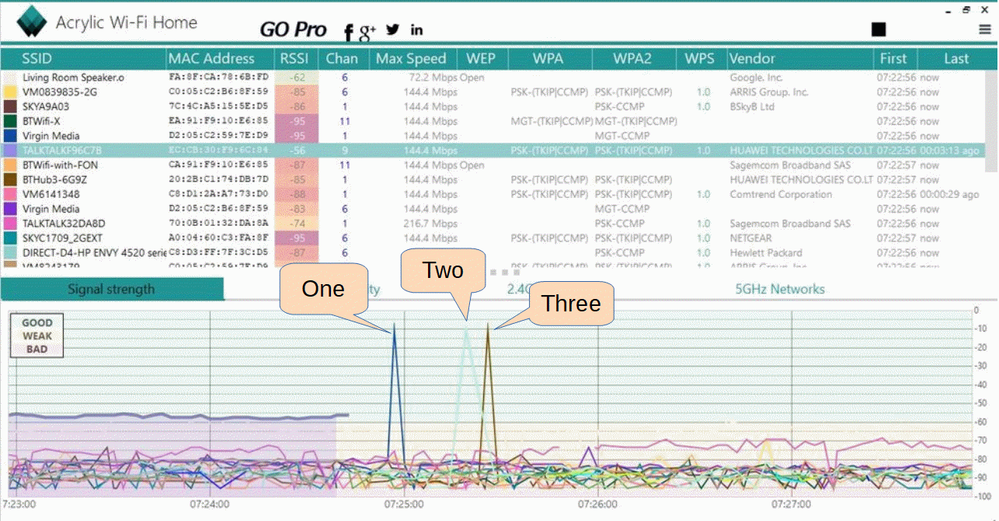Sort the list by SSID header

44,58
